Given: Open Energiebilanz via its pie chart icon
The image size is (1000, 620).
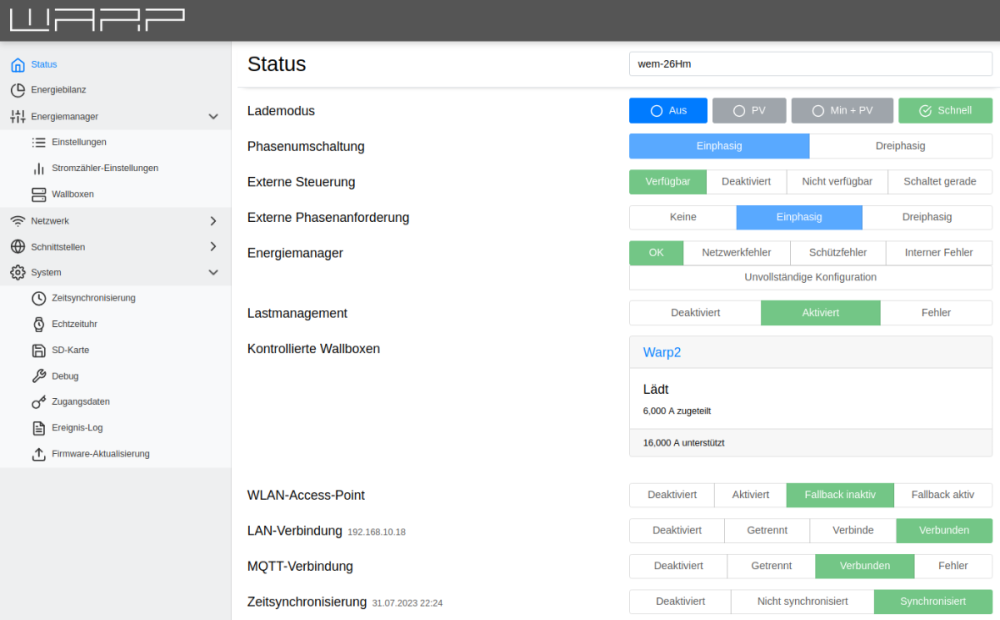Looking at the screenshot, I should pos(17,90).
